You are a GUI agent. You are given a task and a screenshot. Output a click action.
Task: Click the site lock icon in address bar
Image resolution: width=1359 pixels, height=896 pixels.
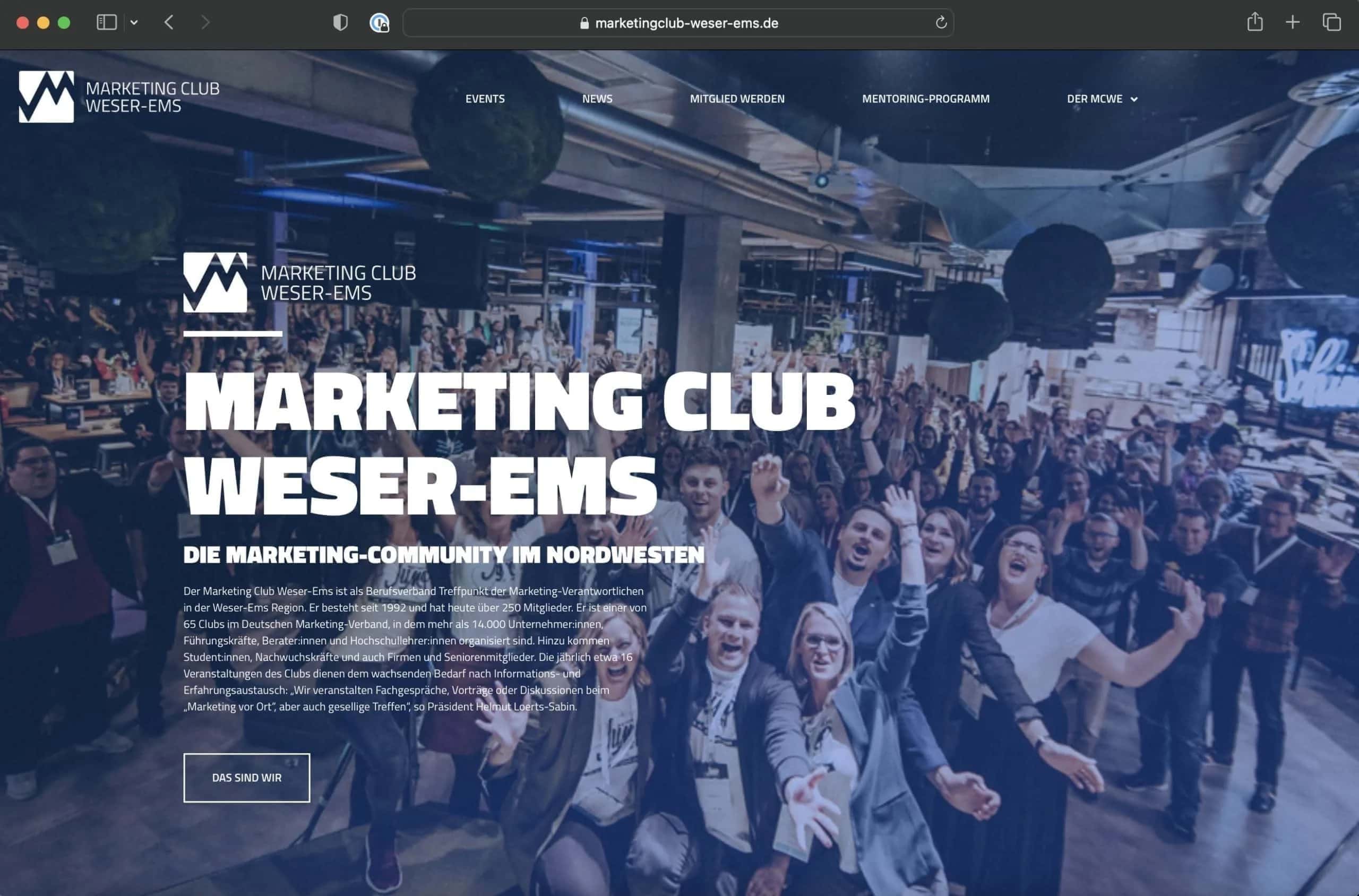pos(584,23)
